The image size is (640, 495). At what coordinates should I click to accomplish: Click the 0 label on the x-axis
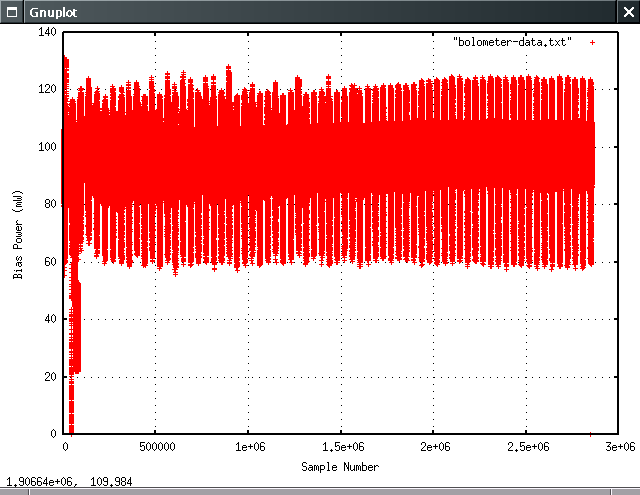64,446
